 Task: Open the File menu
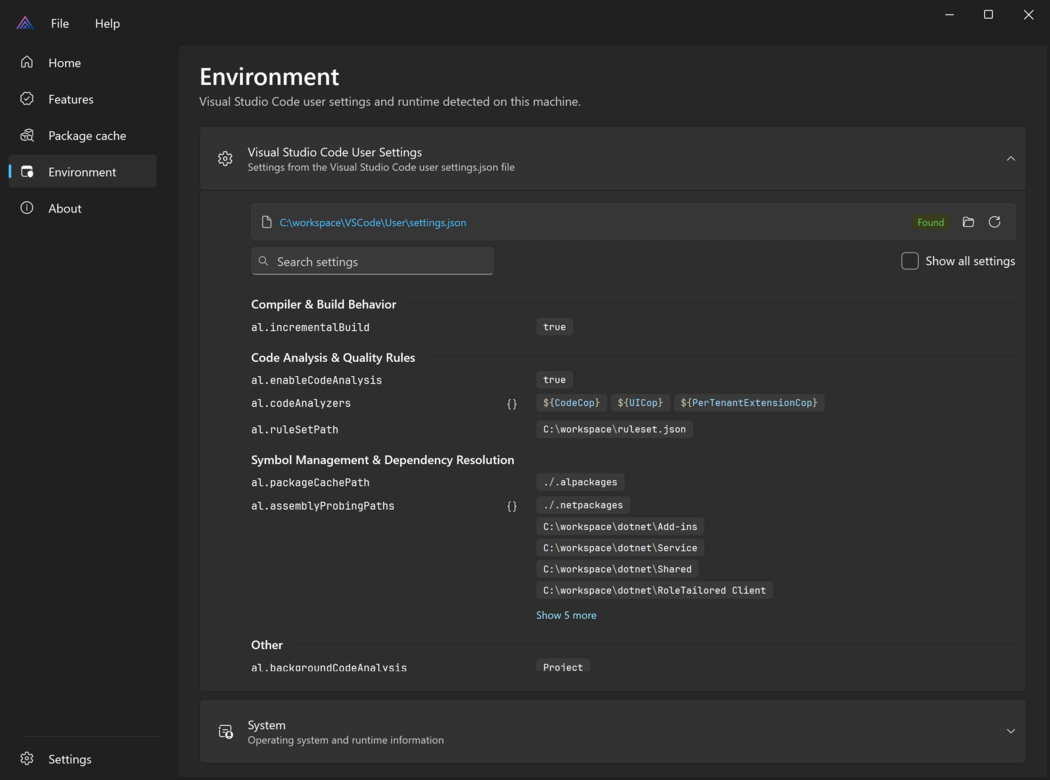(60, 23)
